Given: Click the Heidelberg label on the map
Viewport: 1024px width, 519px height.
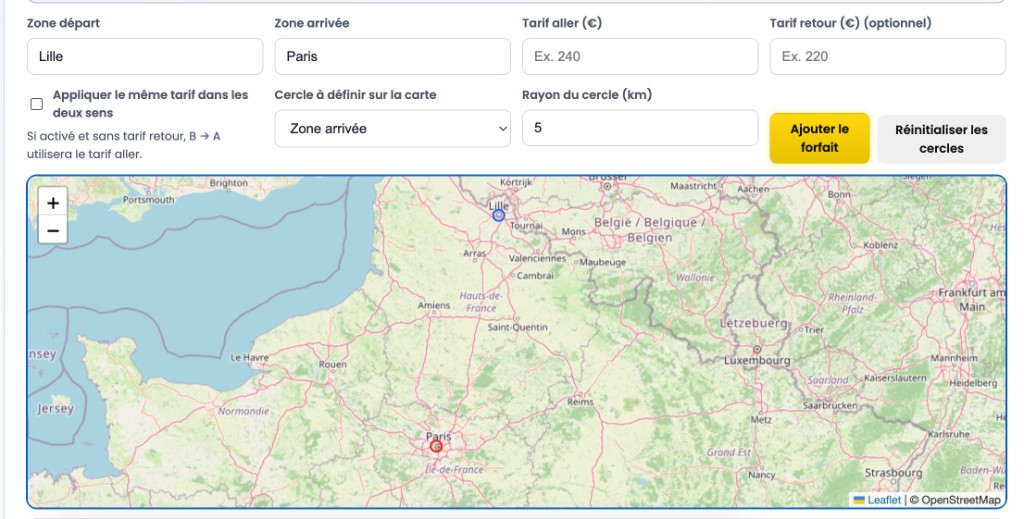Looking at the screenshot, I should (973, 383).
